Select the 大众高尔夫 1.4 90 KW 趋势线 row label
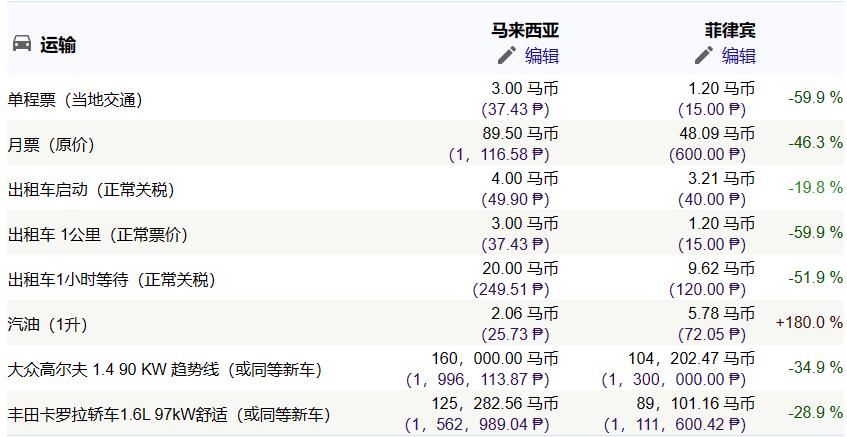Viewport: 847px width, 437px height. pyautogui.click(x=165, y=370)
